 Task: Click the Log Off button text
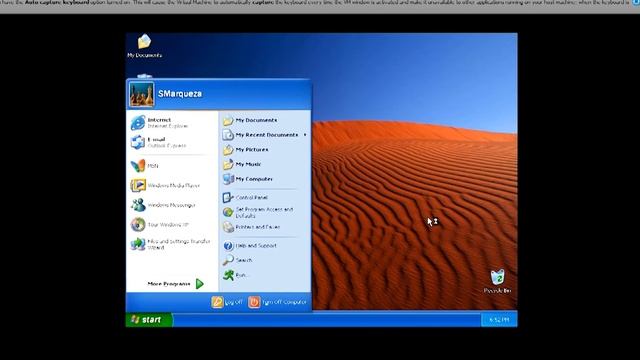(x=233, y=302)
